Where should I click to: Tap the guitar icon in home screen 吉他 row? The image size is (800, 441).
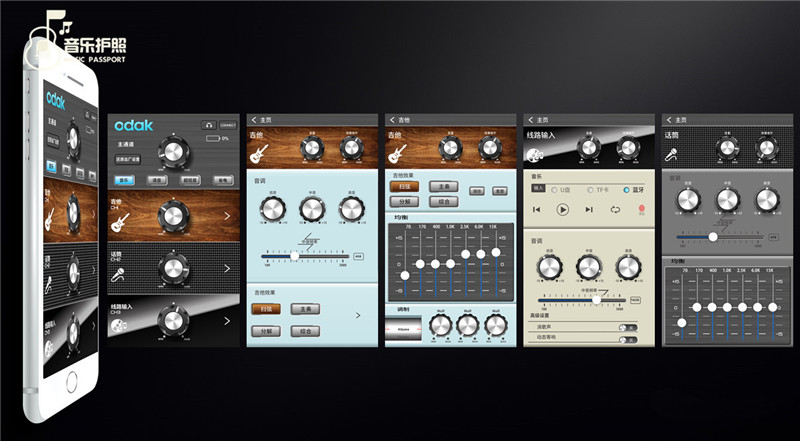tap(120, 223)
